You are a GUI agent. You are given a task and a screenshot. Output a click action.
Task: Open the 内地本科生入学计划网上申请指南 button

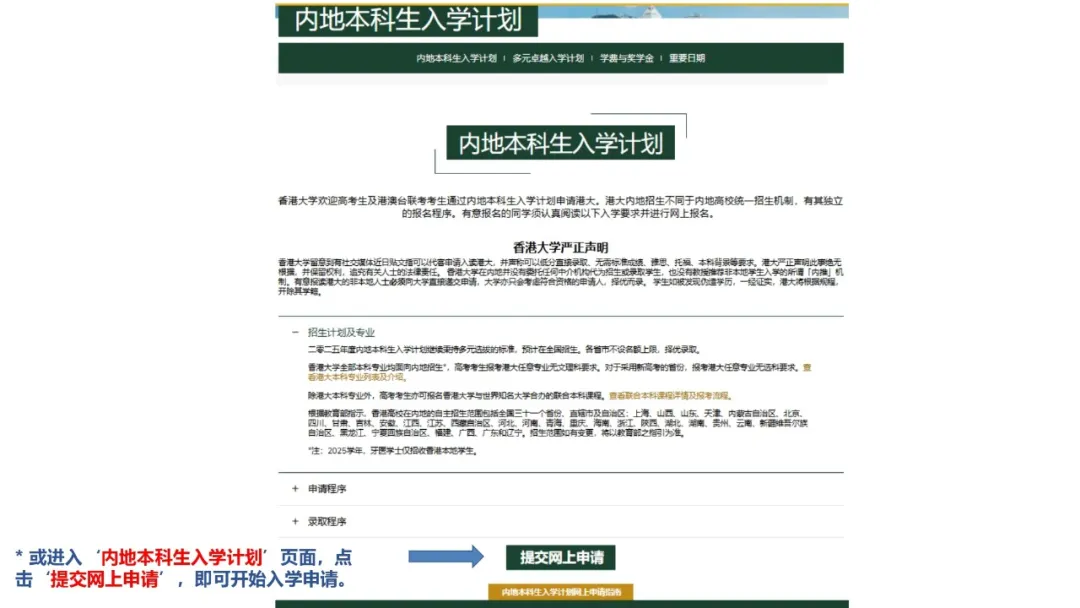561,592
